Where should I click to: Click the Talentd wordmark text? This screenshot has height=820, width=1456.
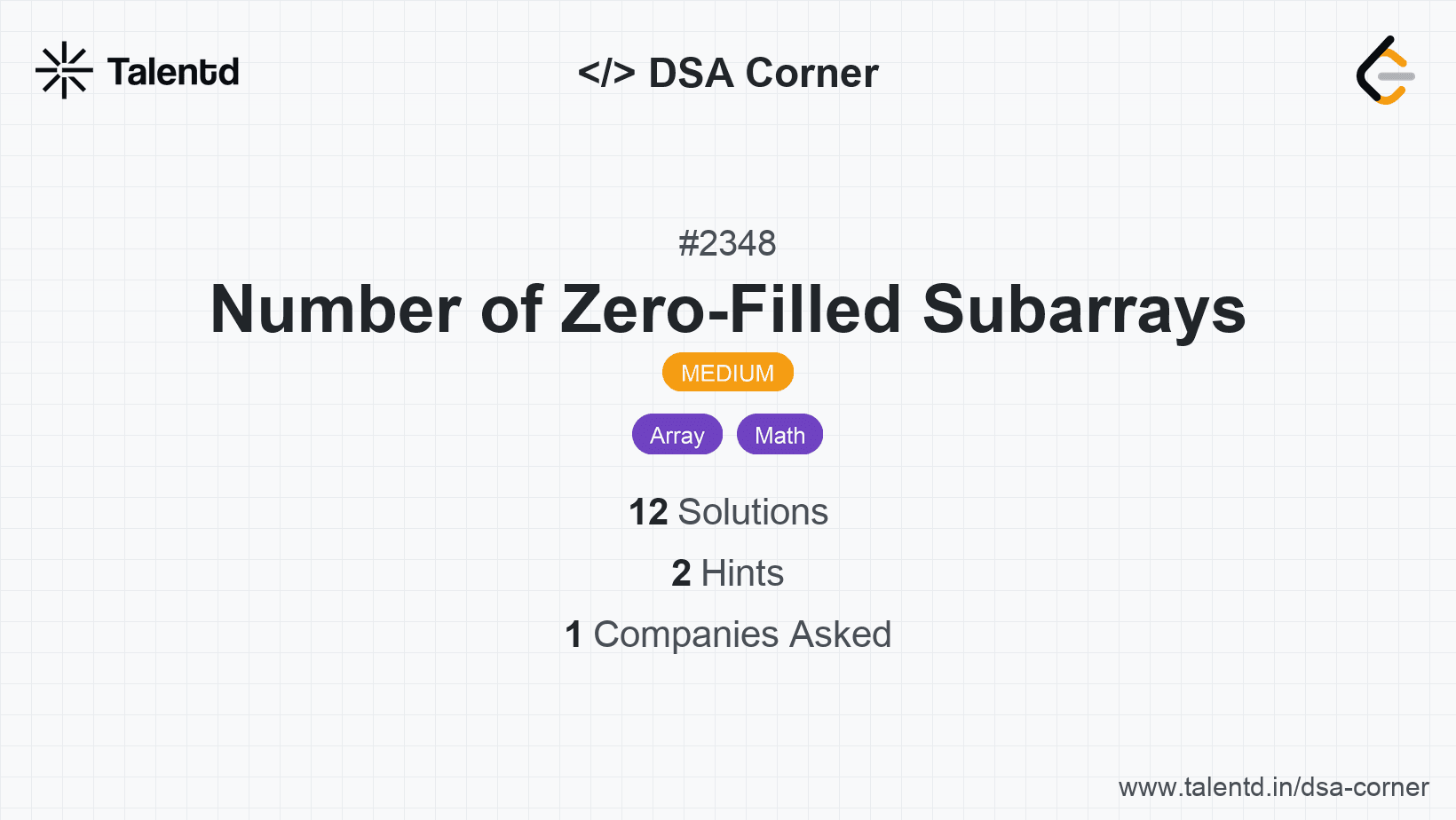click(173, 72)
